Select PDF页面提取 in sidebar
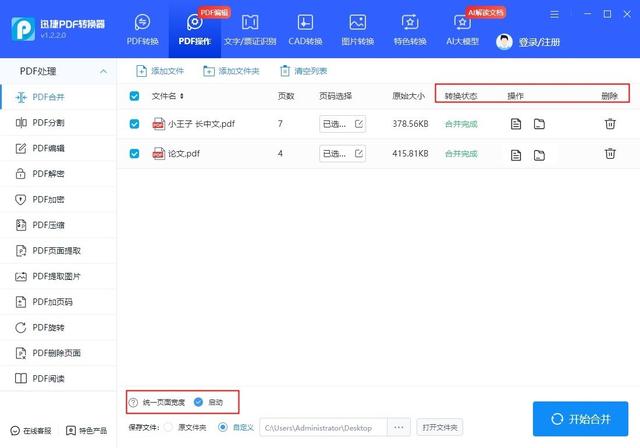The height and width of the screenshot is (448, 640). 58,251
